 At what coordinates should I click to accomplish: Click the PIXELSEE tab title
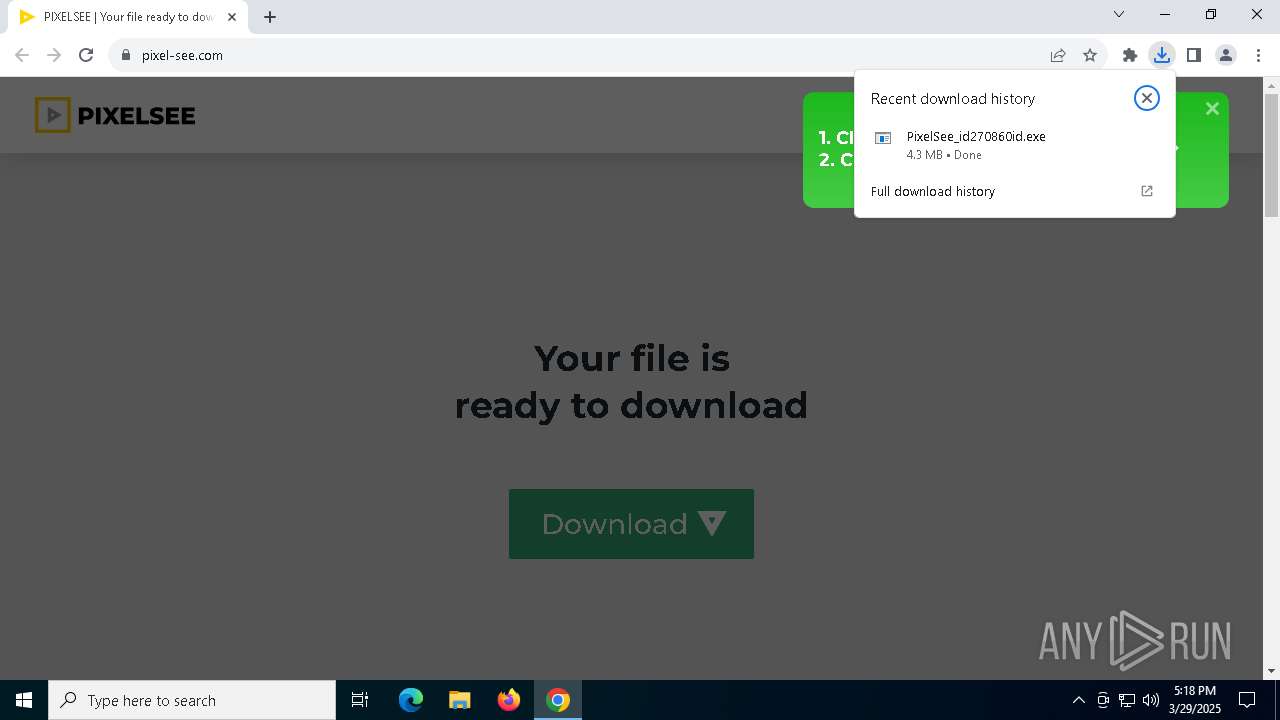pos(128,17)
